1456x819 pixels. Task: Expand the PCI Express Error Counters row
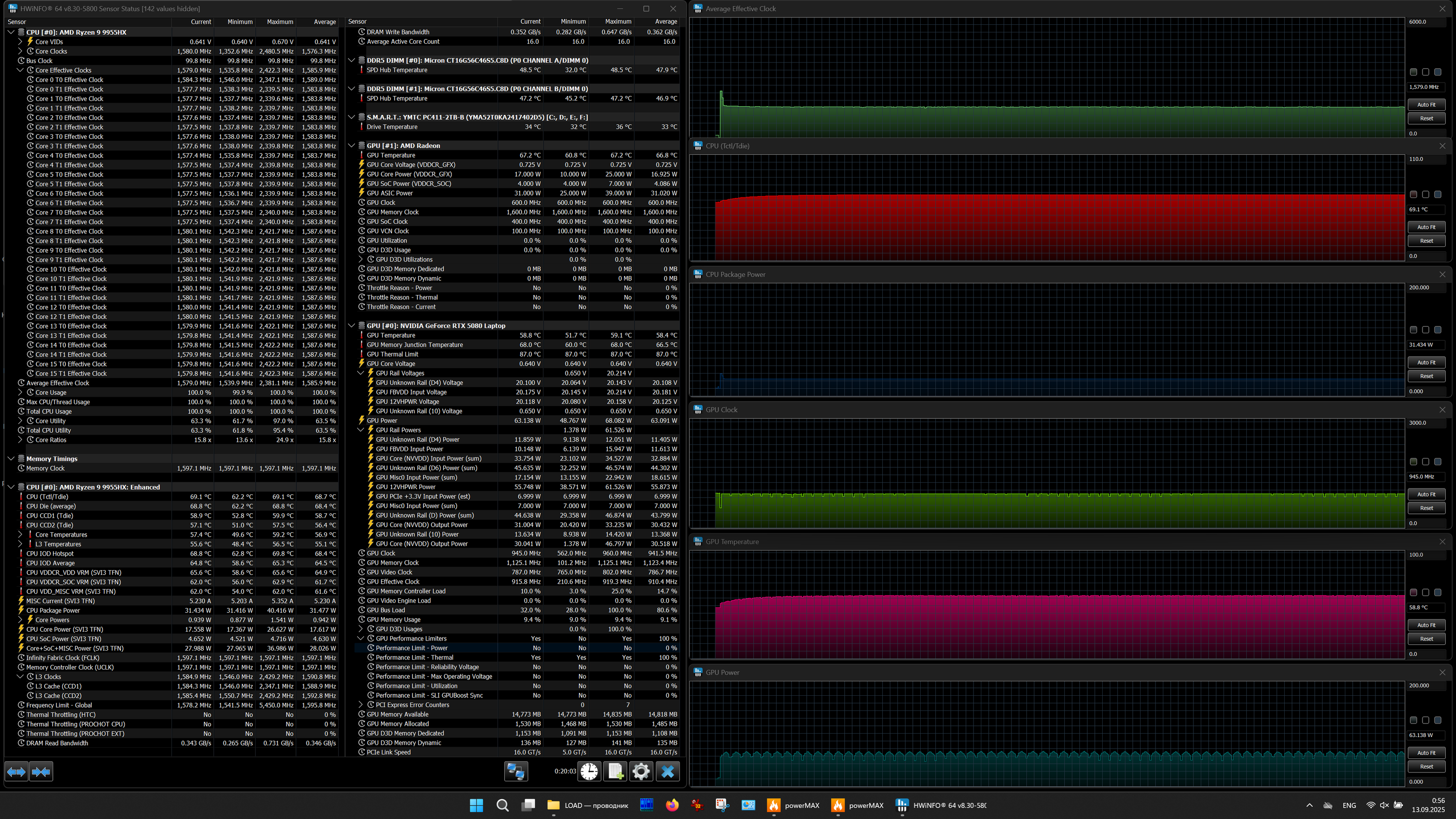point(361,705)
